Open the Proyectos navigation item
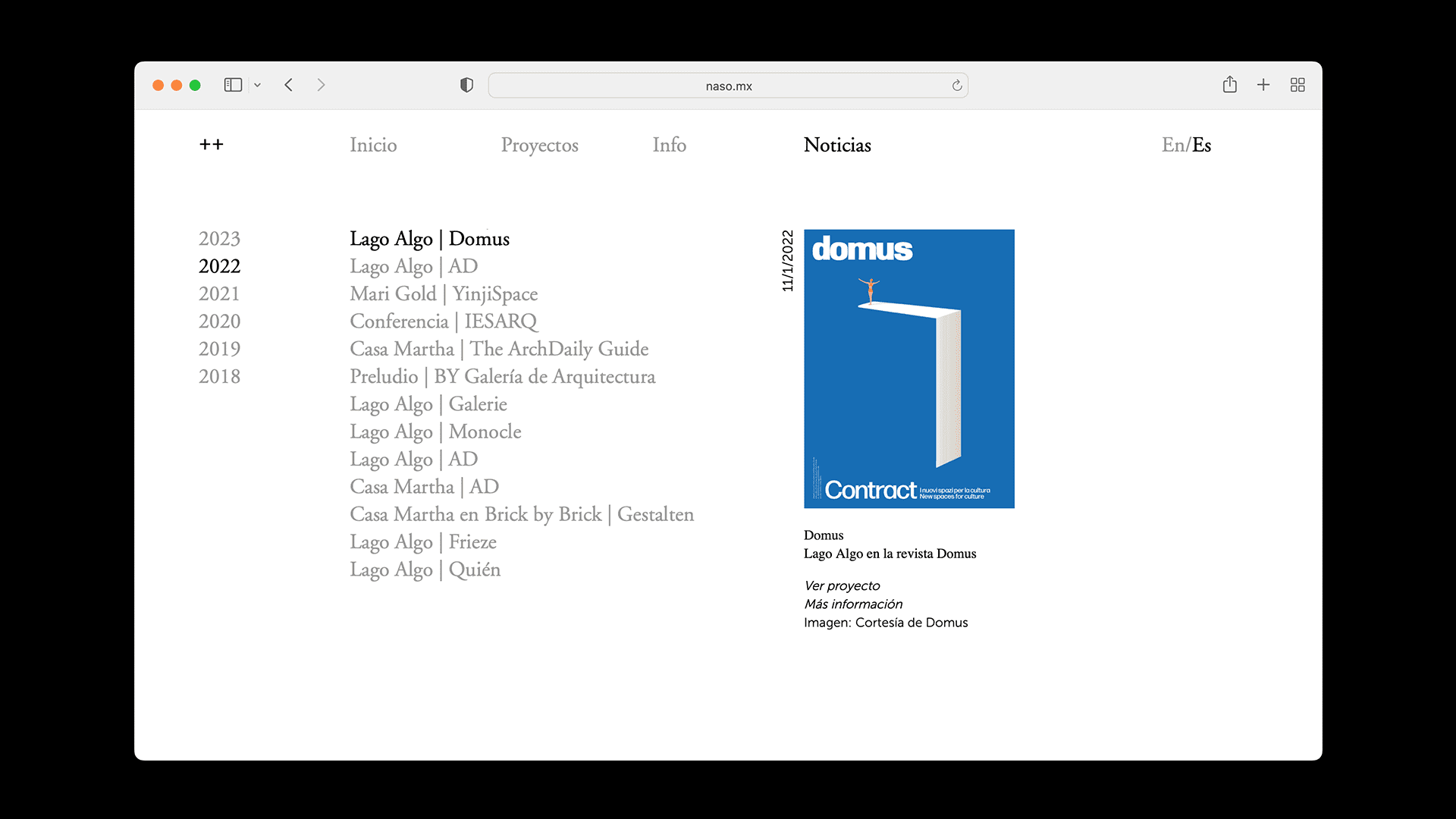 pyautogui.click(x=540, y=146)
